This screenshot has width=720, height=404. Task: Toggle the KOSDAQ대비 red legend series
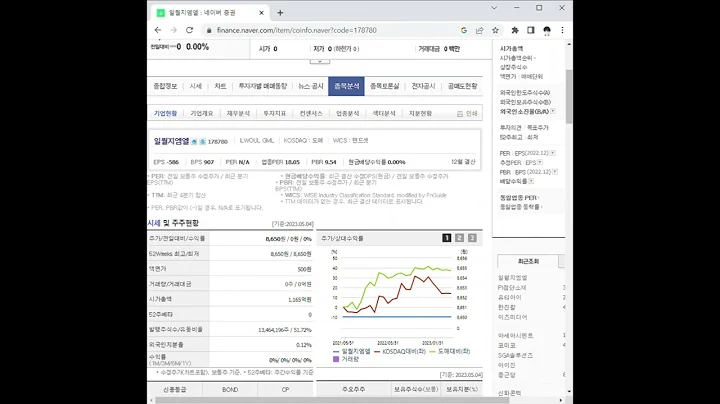(x=400, y=351)
